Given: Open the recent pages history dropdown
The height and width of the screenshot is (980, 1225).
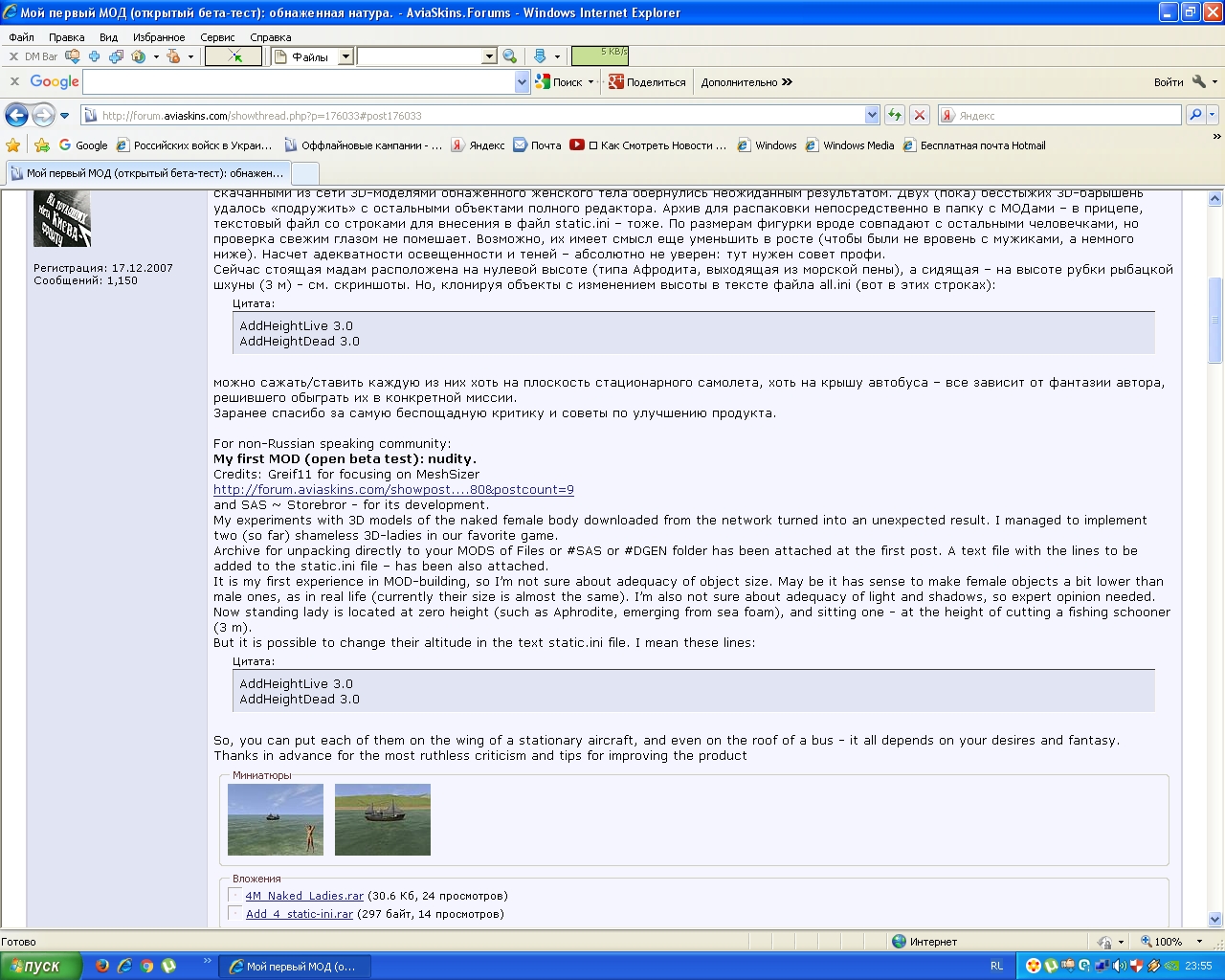Looking at the screenshot, I should tap(65, 116).
